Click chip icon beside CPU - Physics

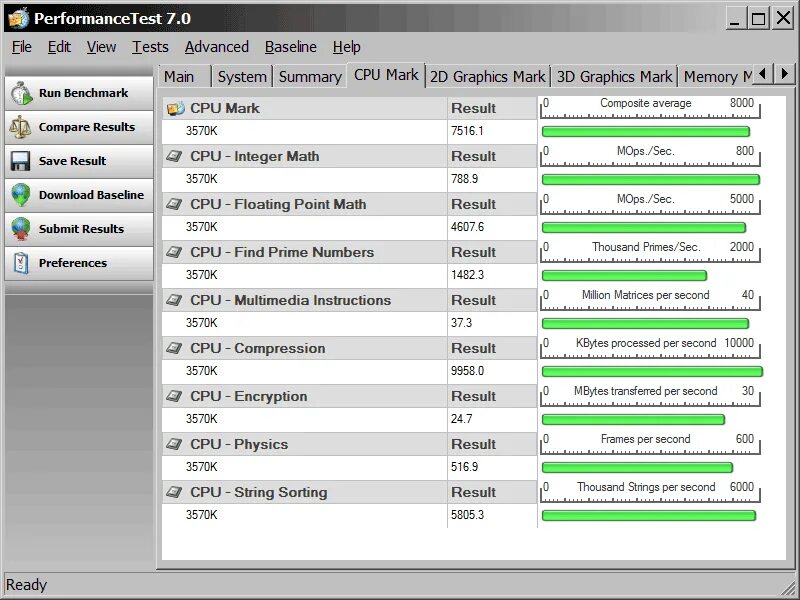pos(174,444)
